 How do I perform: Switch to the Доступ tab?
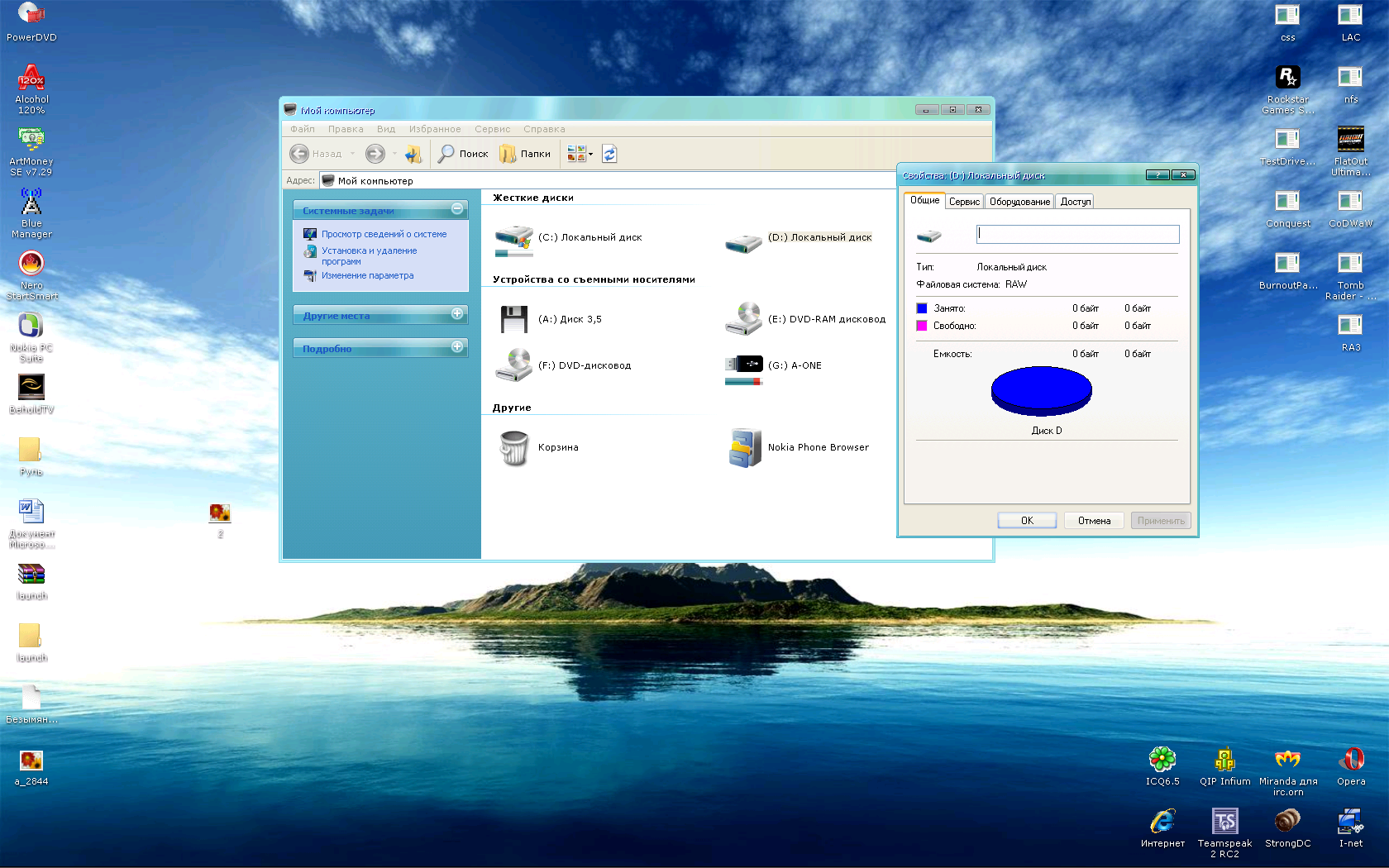tap(1075, 202)
